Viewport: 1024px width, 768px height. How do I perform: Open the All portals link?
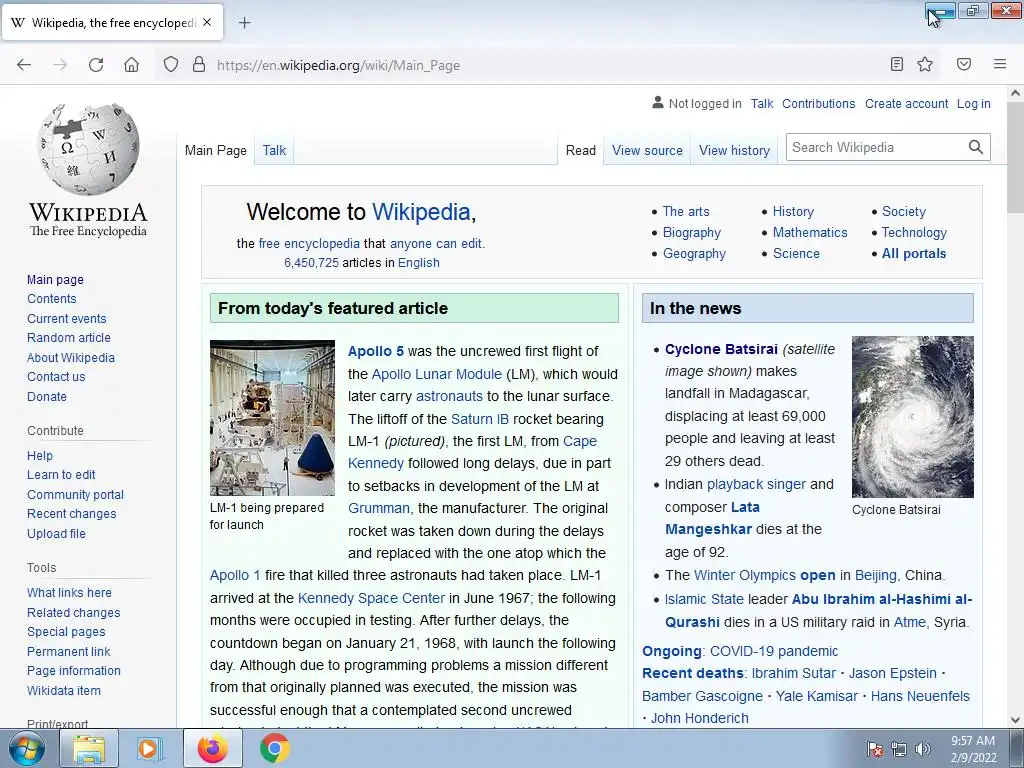[914, 253]
